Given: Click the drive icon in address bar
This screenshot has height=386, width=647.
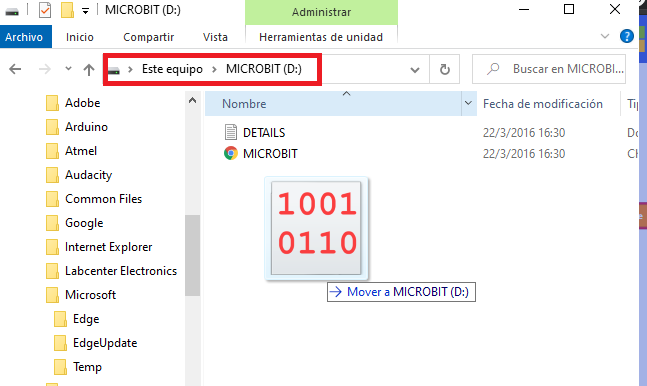Looking at the screenshot, I should pyautogui.click(x=114, y=71).
